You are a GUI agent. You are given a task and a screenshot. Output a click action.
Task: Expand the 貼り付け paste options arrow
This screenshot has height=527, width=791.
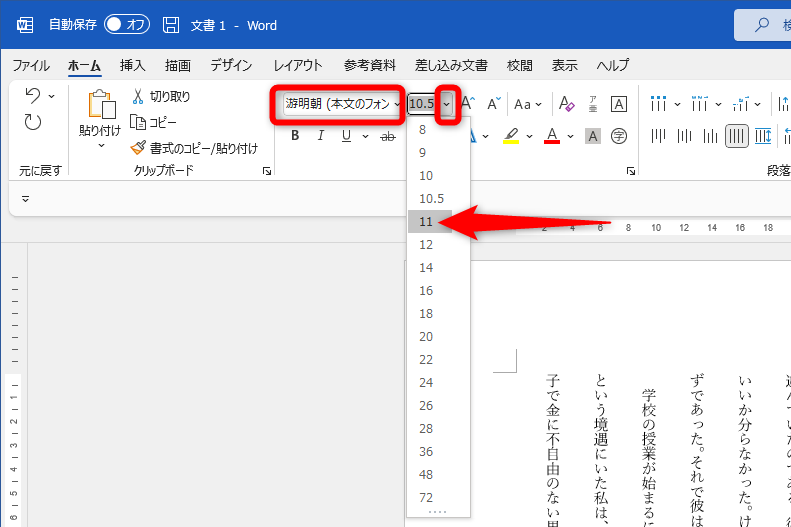tap(101, 145)
